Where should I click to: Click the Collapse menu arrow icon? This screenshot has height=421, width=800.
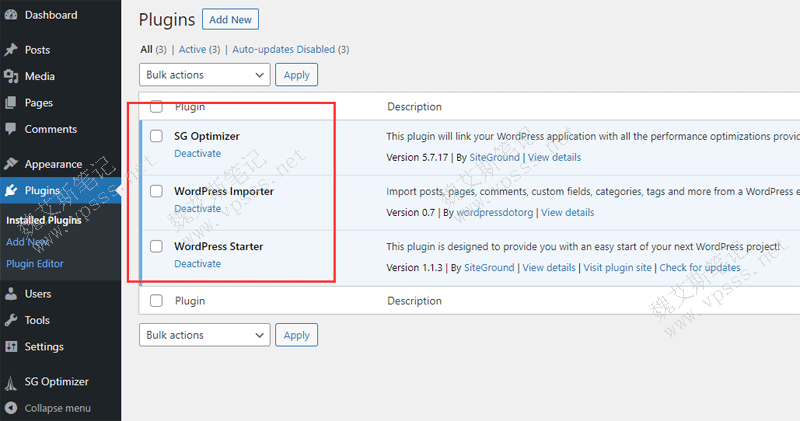(x=11, y=408)
